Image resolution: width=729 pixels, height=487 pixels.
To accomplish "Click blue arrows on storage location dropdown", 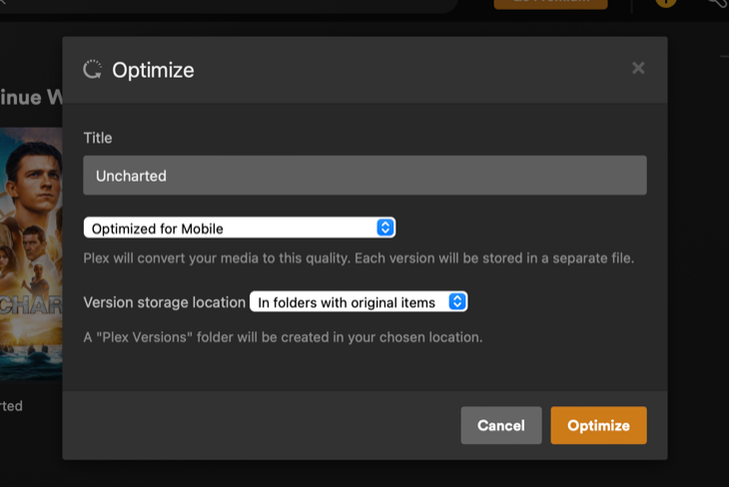I will pos(457,302).
